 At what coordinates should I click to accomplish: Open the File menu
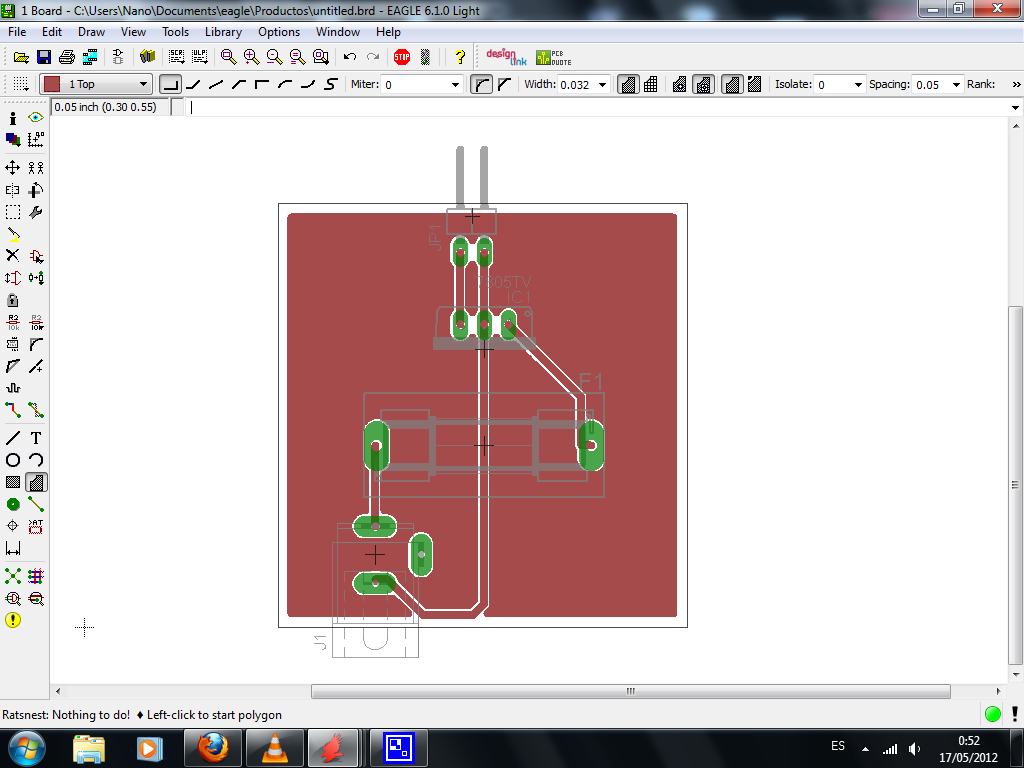tap(17, 32)
